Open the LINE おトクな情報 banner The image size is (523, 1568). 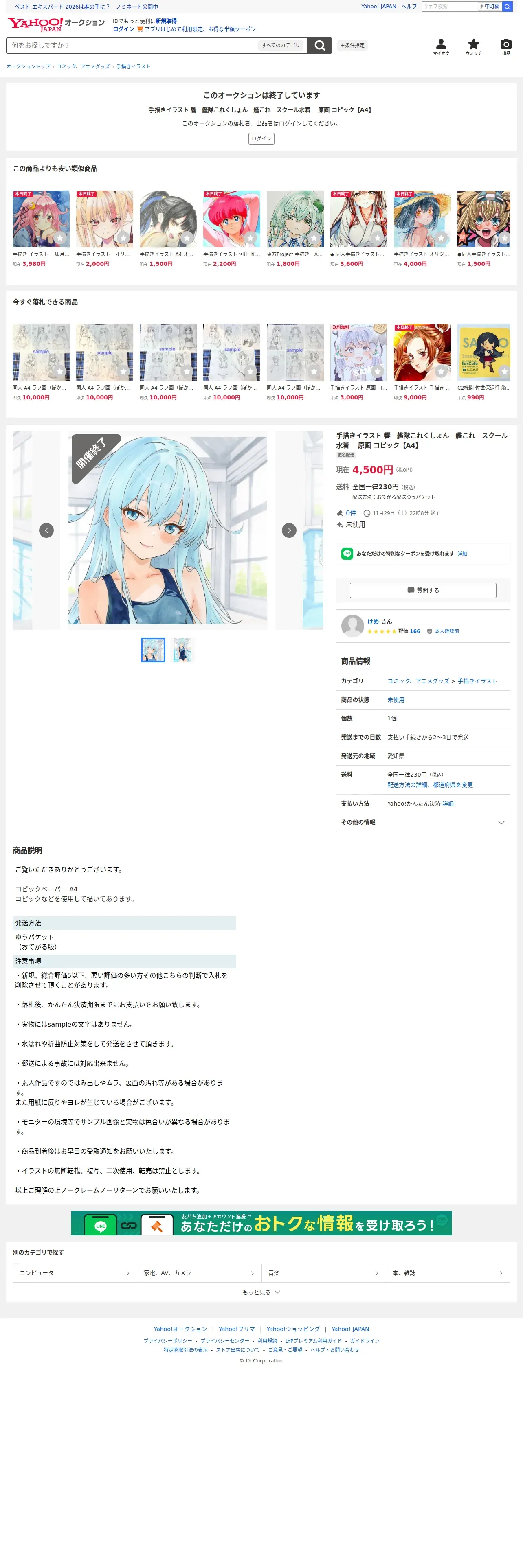[x=261, y=1223]
